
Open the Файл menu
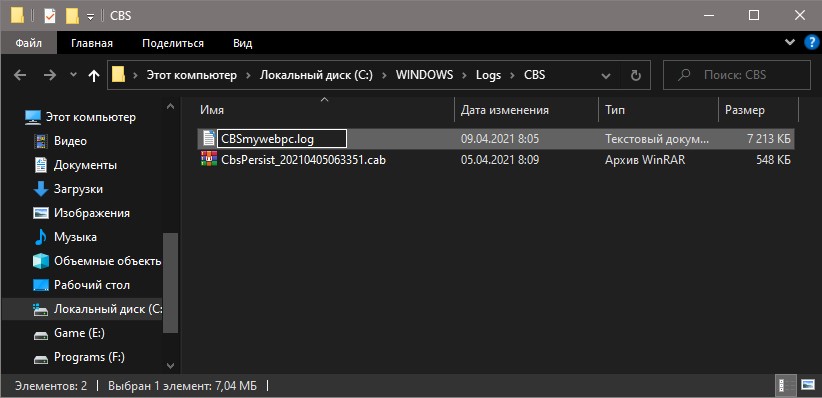tap(28, 43)
